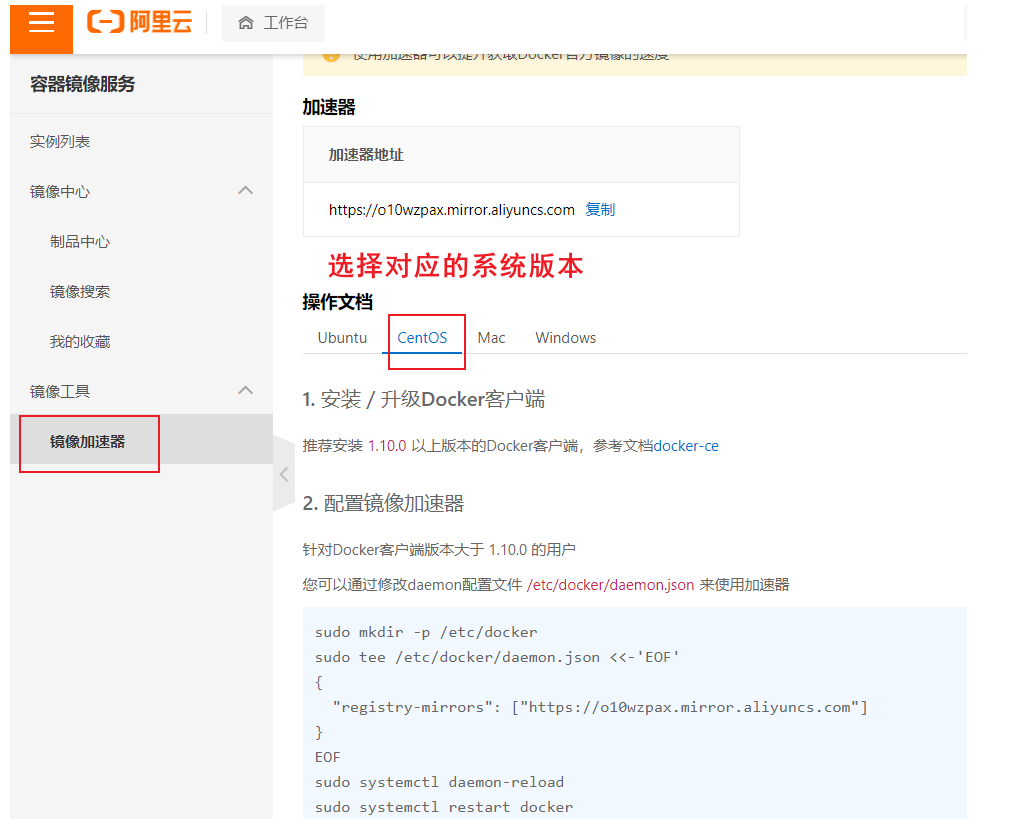Switch to the Windows tab
The image size is (1014, 819).
click(x=565, y=338)
